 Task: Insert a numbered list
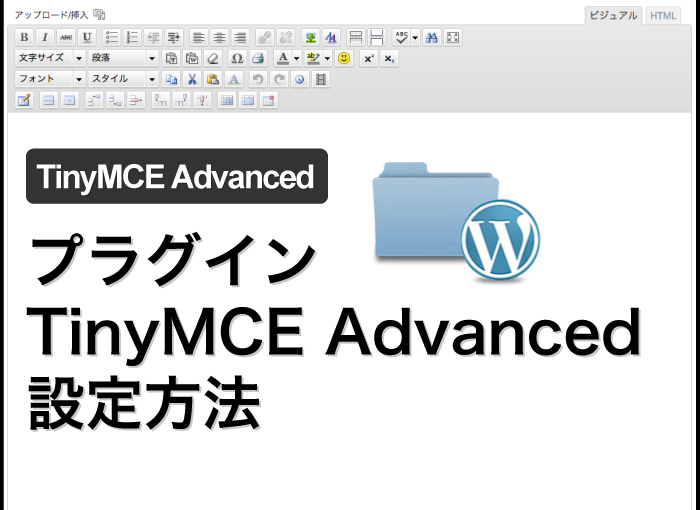[x=132, y=38]
